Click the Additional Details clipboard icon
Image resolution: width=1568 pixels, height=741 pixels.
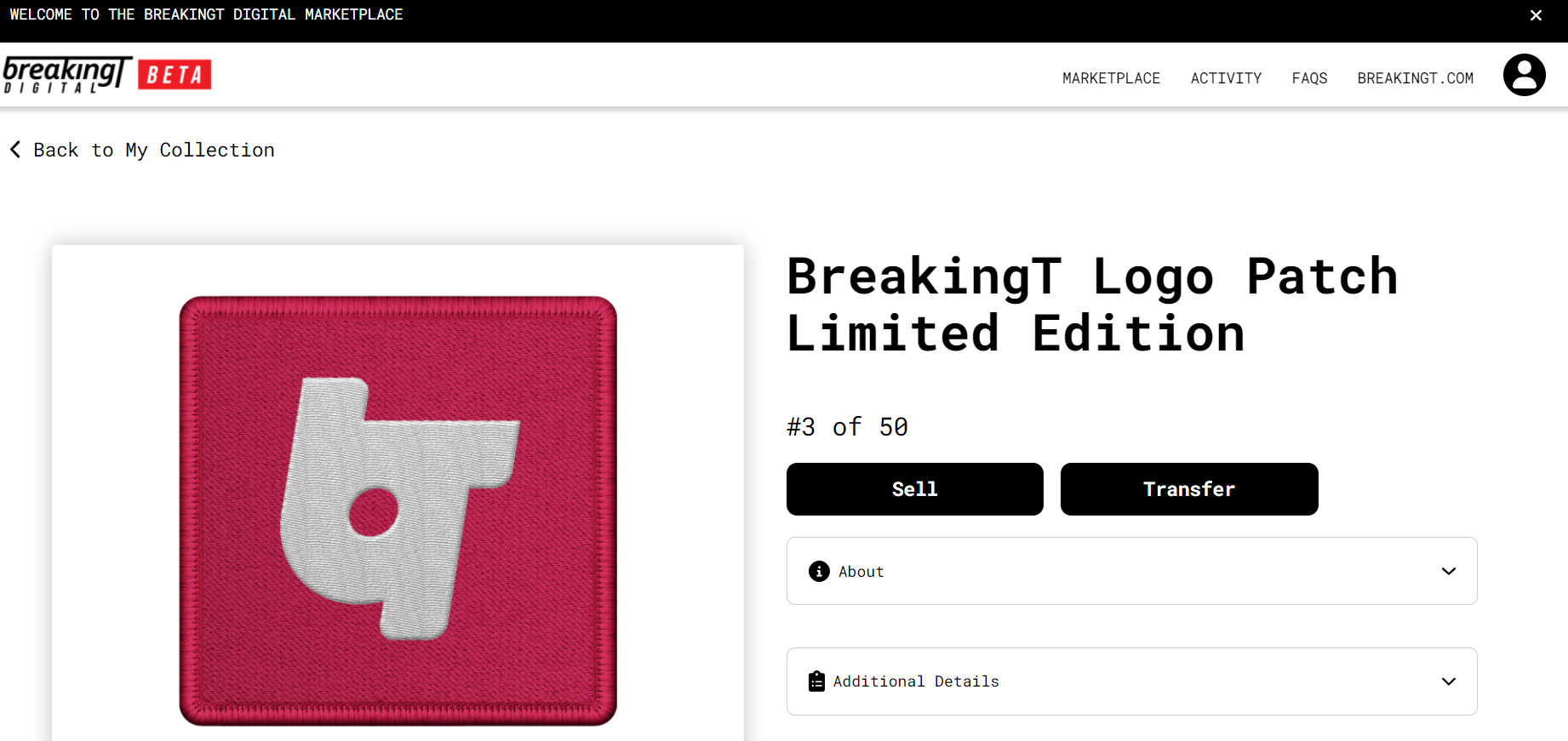tap(816, 681)
